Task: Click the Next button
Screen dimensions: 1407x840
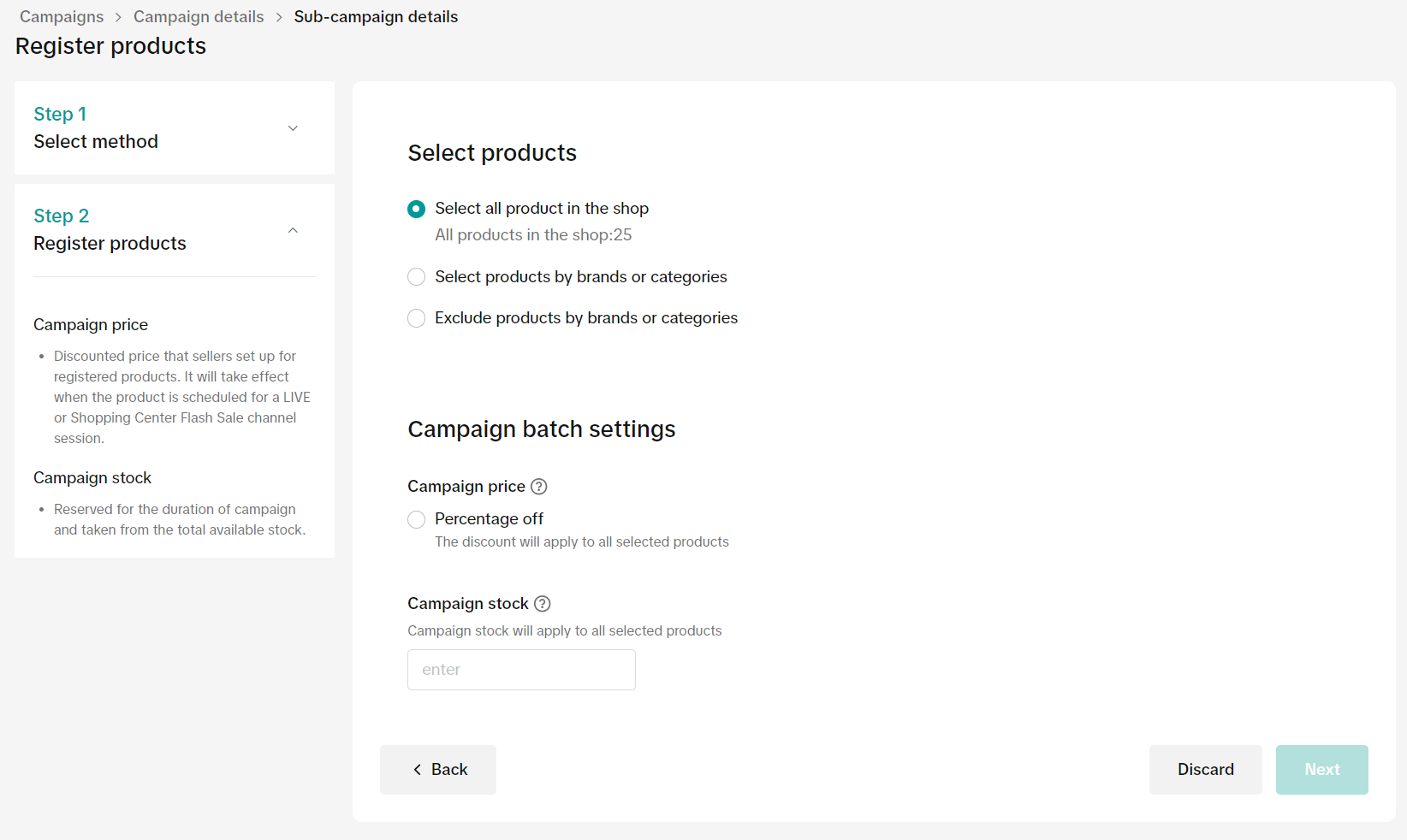Action: (1321, 770)
